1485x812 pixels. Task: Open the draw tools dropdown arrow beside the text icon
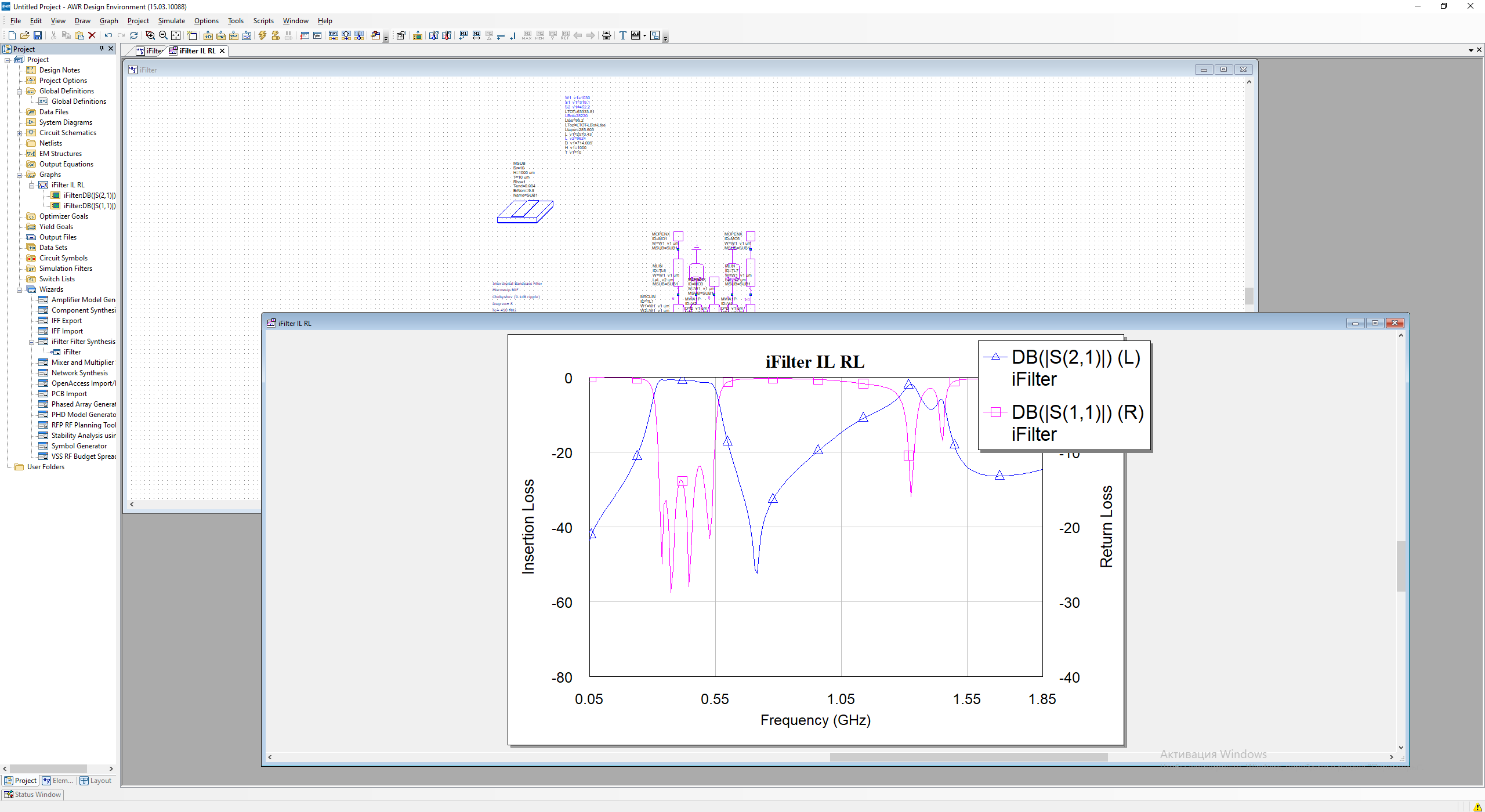pos(644,35)
